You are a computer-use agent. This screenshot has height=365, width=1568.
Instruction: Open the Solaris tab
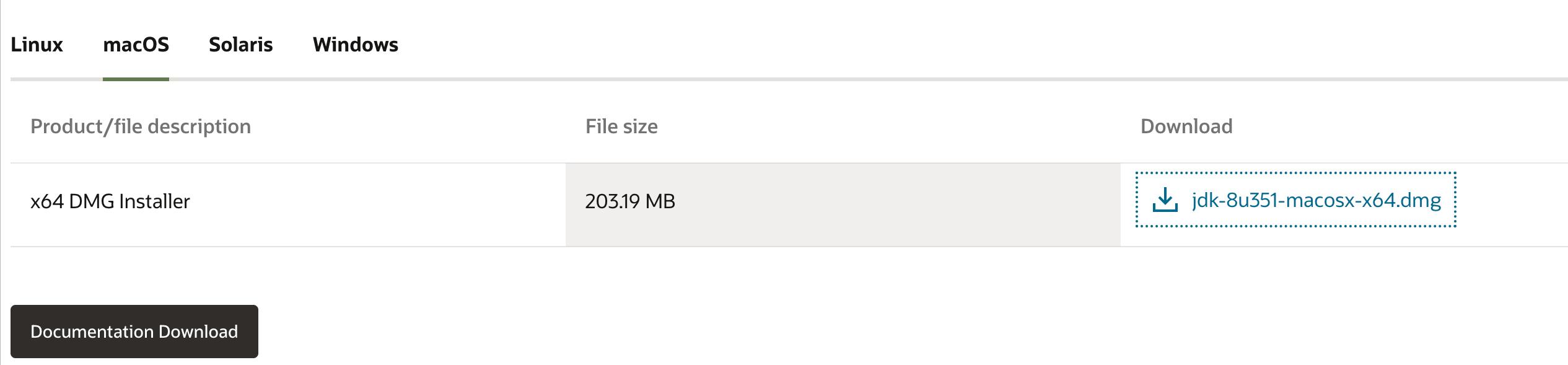tap(240, 45)
